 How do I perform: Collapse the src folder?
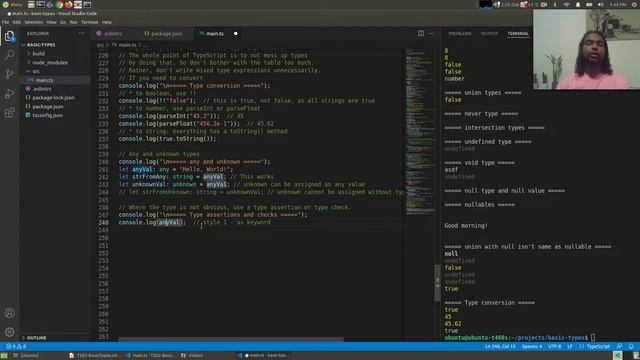[x=55, y=71]
